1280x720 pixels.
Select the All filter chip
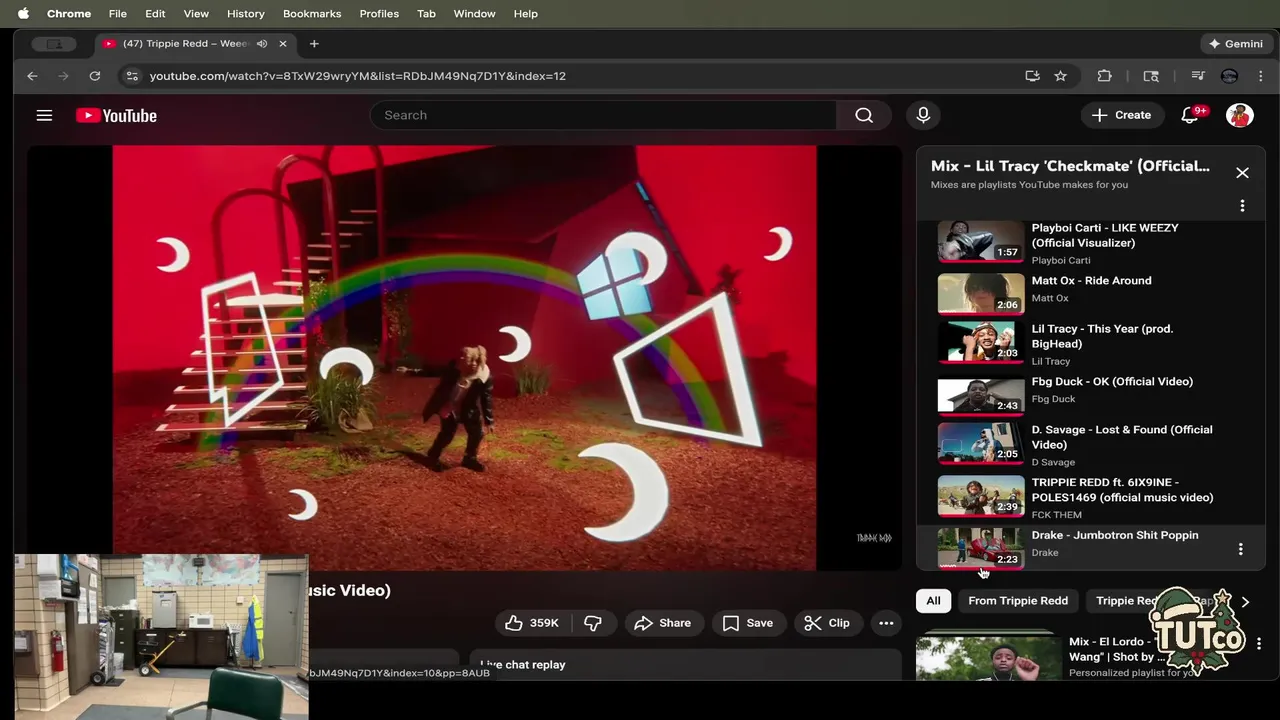(933, 601)
